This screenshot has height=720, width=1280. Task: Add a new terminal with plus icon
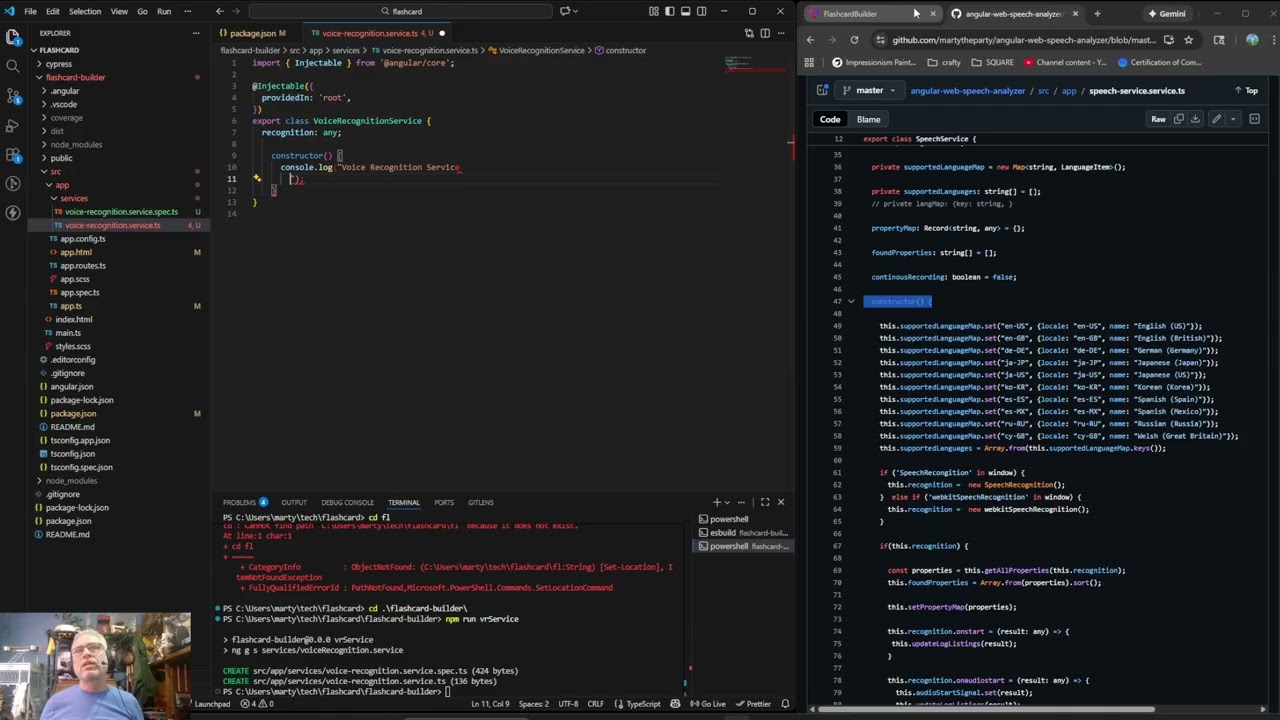point(716,502)
